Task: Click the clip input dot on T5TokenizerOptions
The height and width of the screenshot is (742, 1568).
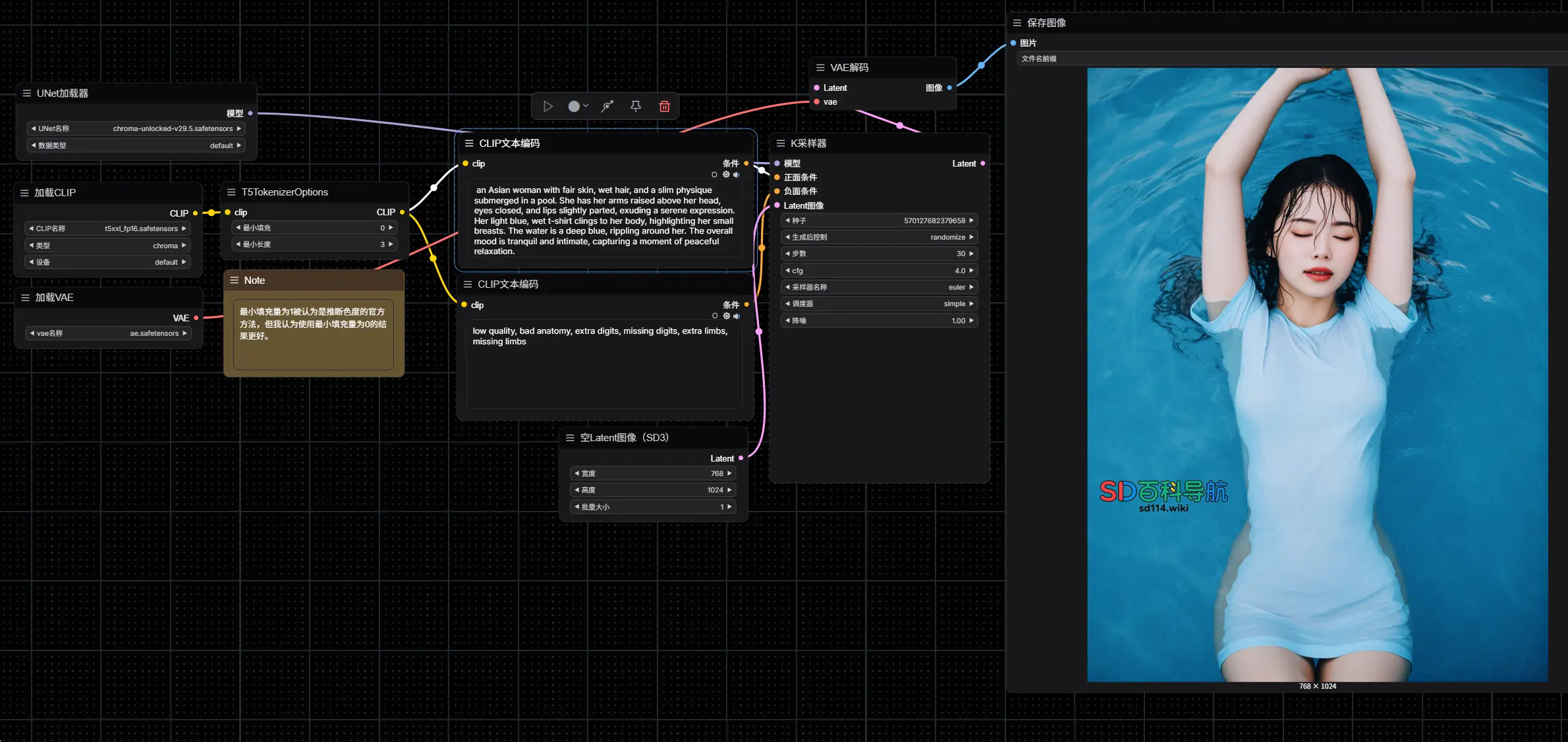Action: pos(228,212)
